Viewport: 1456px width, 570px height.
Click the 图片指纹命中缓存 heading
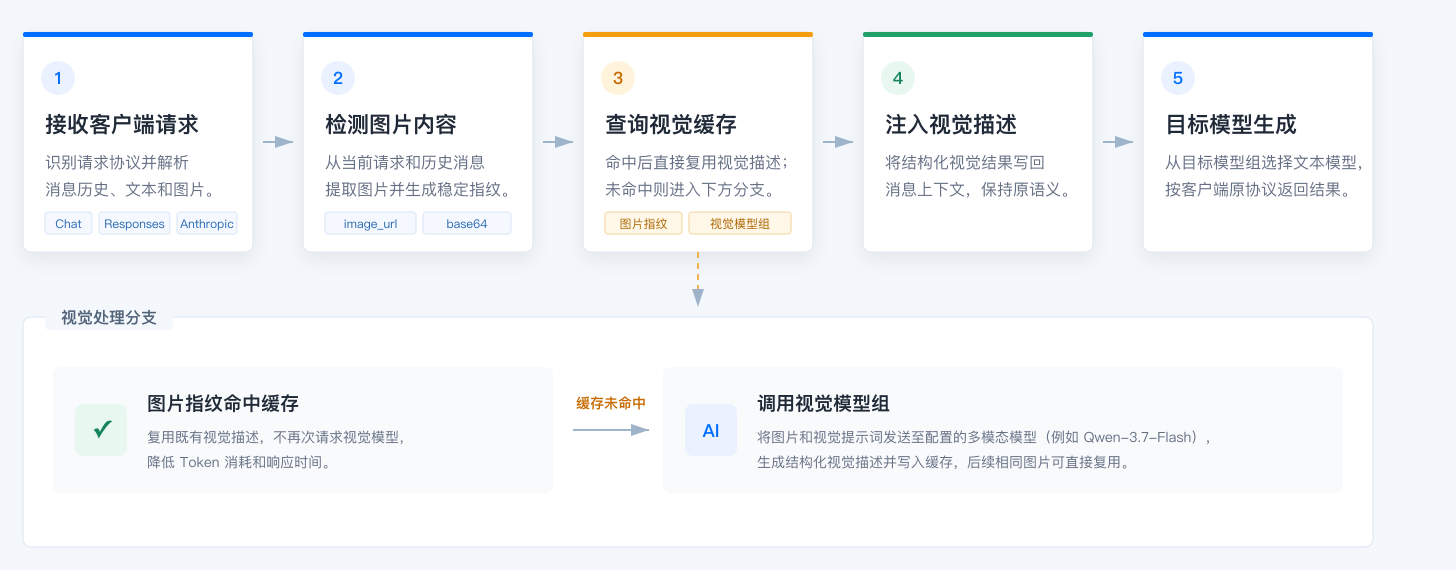223,404
